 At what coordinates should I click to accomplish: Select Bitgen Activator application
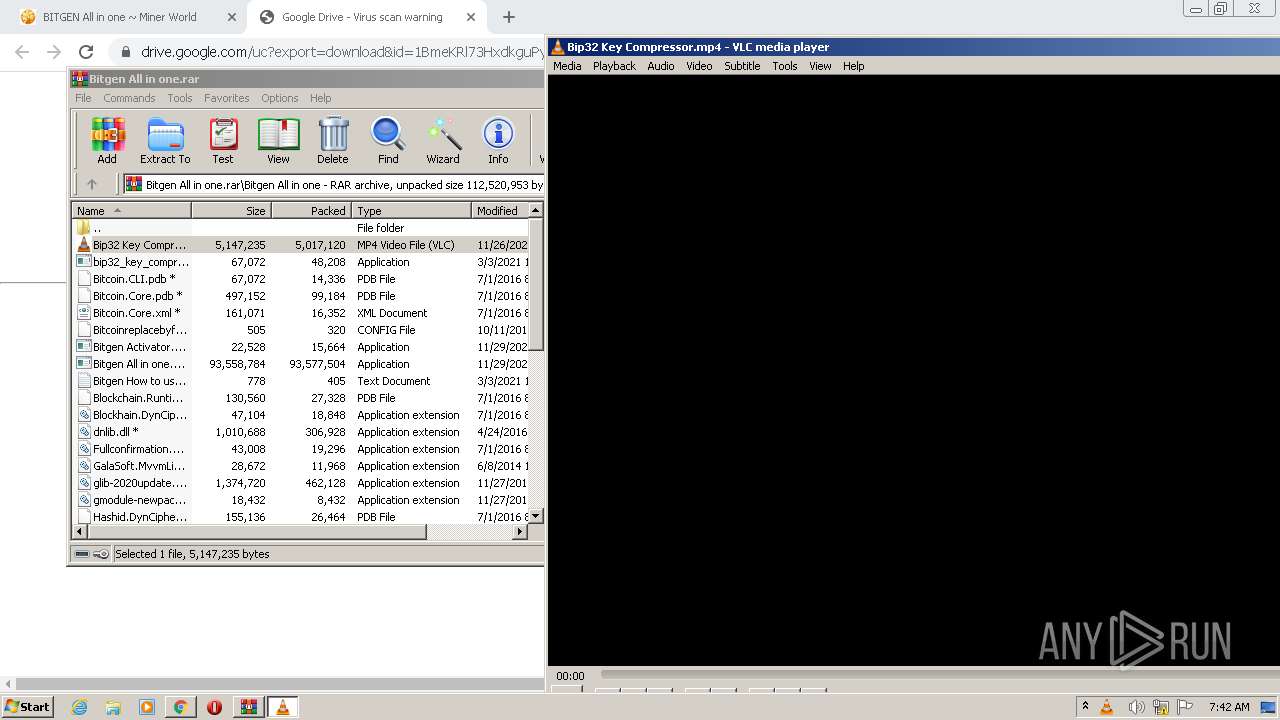tap(300, 347)
